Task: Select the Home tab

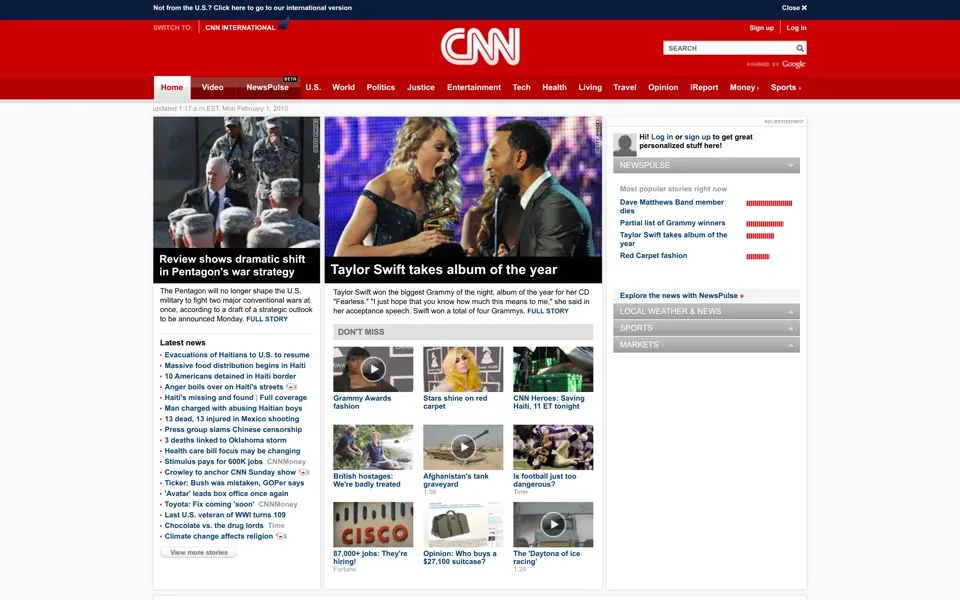Action: coord(172,88)
